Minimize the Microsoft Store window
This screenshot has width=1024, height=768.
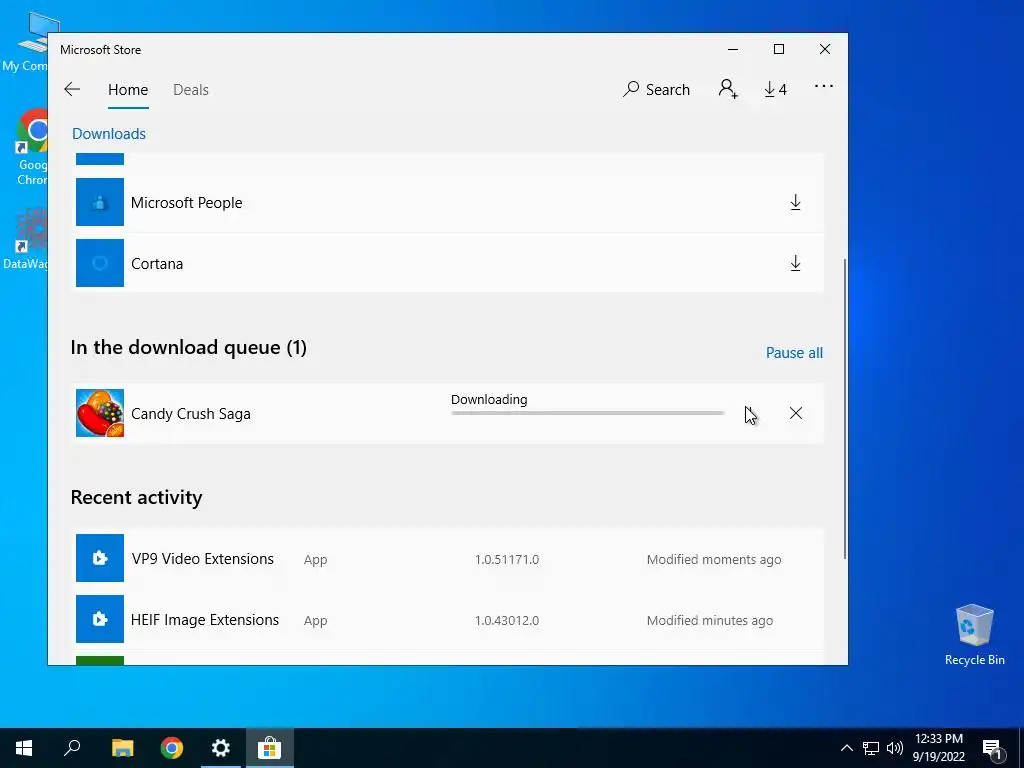pos(733,50)
